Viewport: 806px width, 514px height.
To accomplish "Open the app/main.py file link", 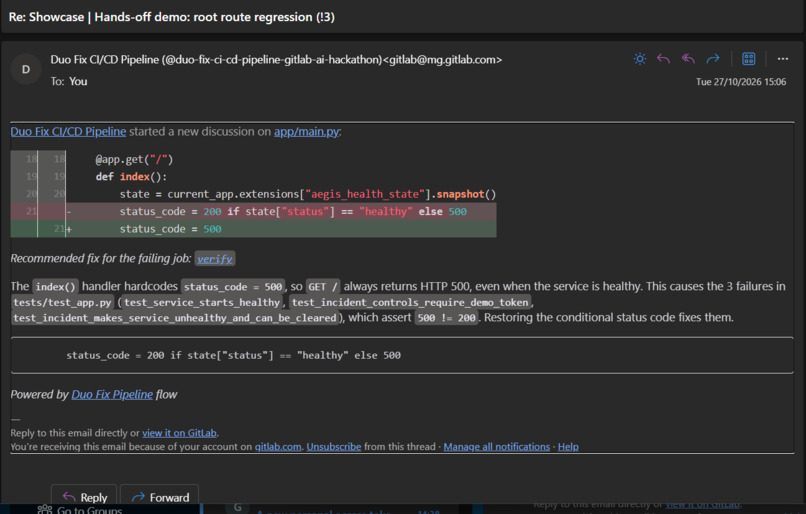I will point(306,132).
